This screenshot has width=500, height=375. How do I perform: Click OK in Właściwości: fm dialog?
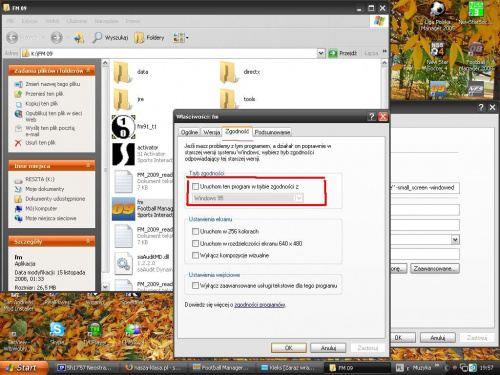coord(289,348)
